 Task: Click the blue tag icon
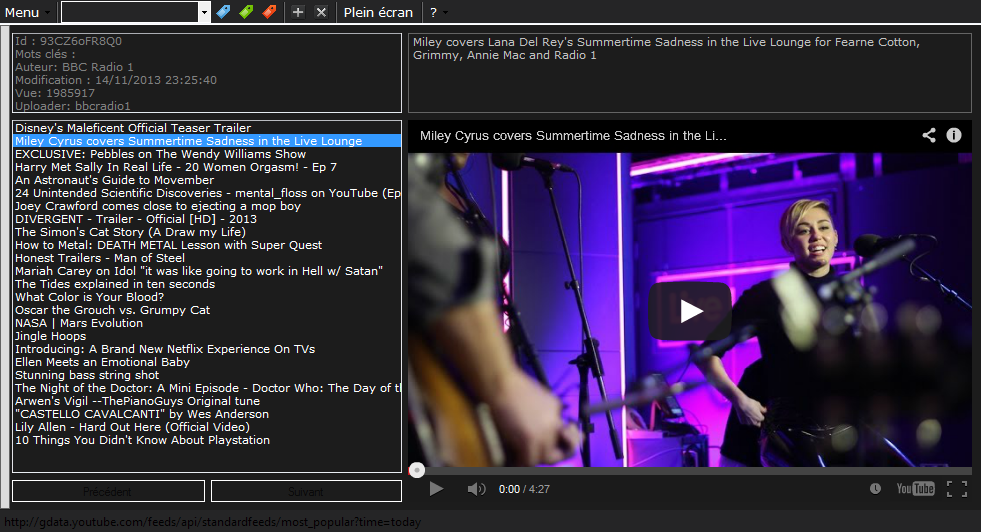tap(223, 12)
